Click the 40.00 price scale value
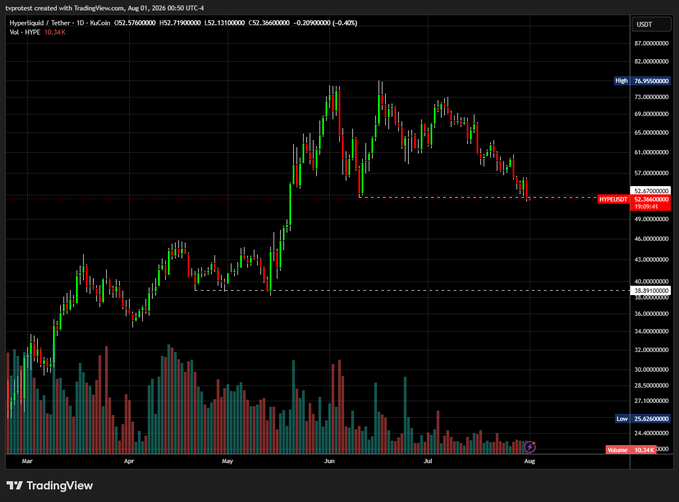679x502 pixels. [651, 281]
